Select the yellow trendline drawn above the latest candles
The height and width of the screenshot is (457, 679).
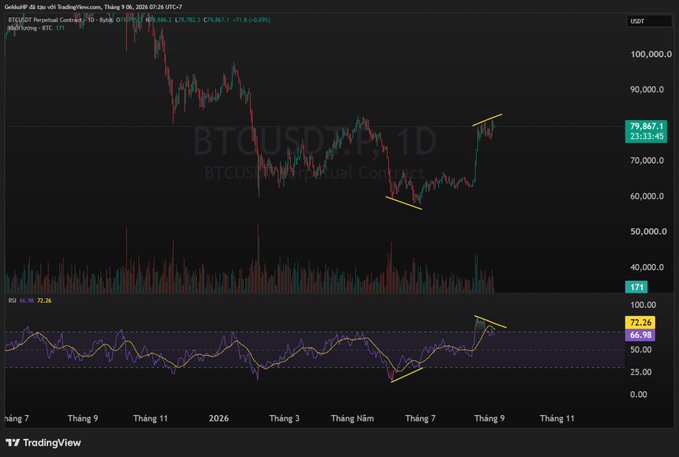(x=487, y=120)
